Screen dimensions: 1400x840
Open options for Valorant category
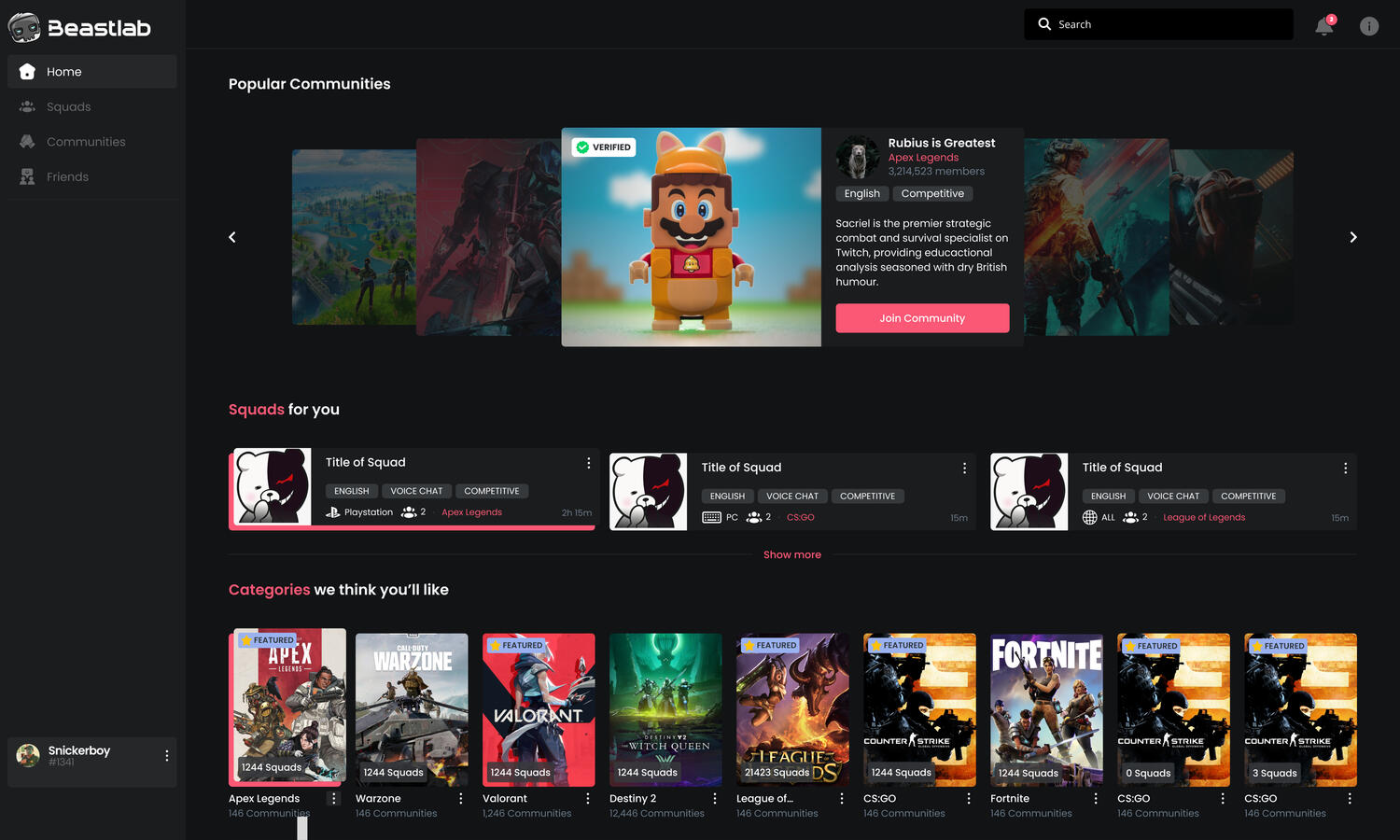tap(587, 799)
